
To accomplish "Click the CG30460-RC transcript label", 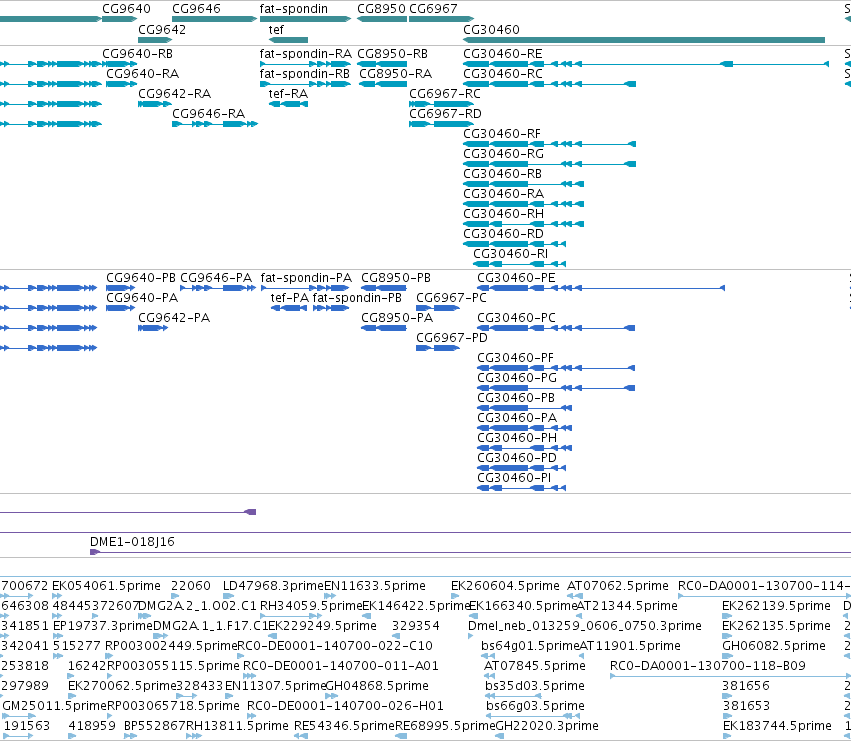I will tap(503, 73).
